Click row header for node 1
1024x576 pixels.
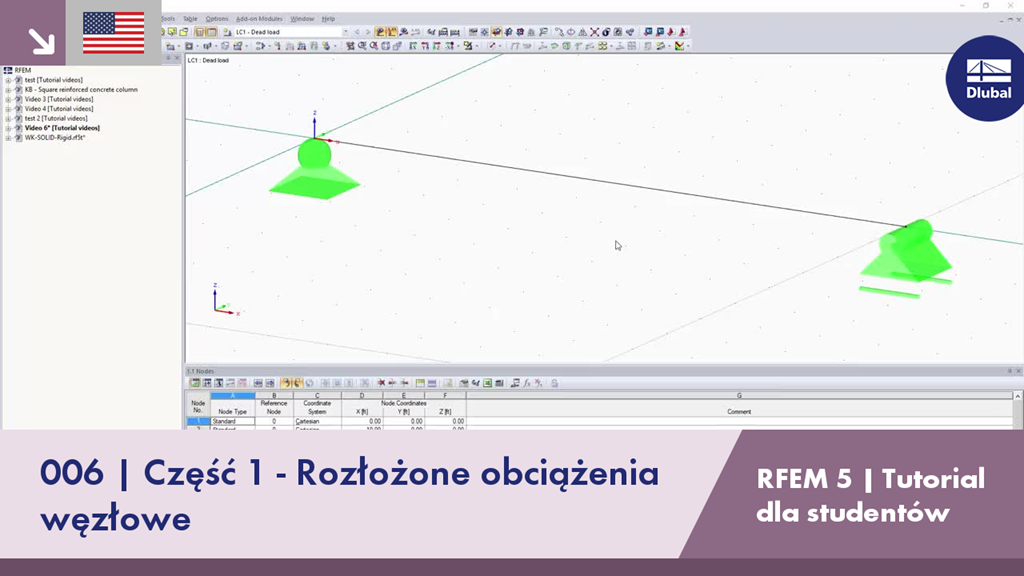198,421
